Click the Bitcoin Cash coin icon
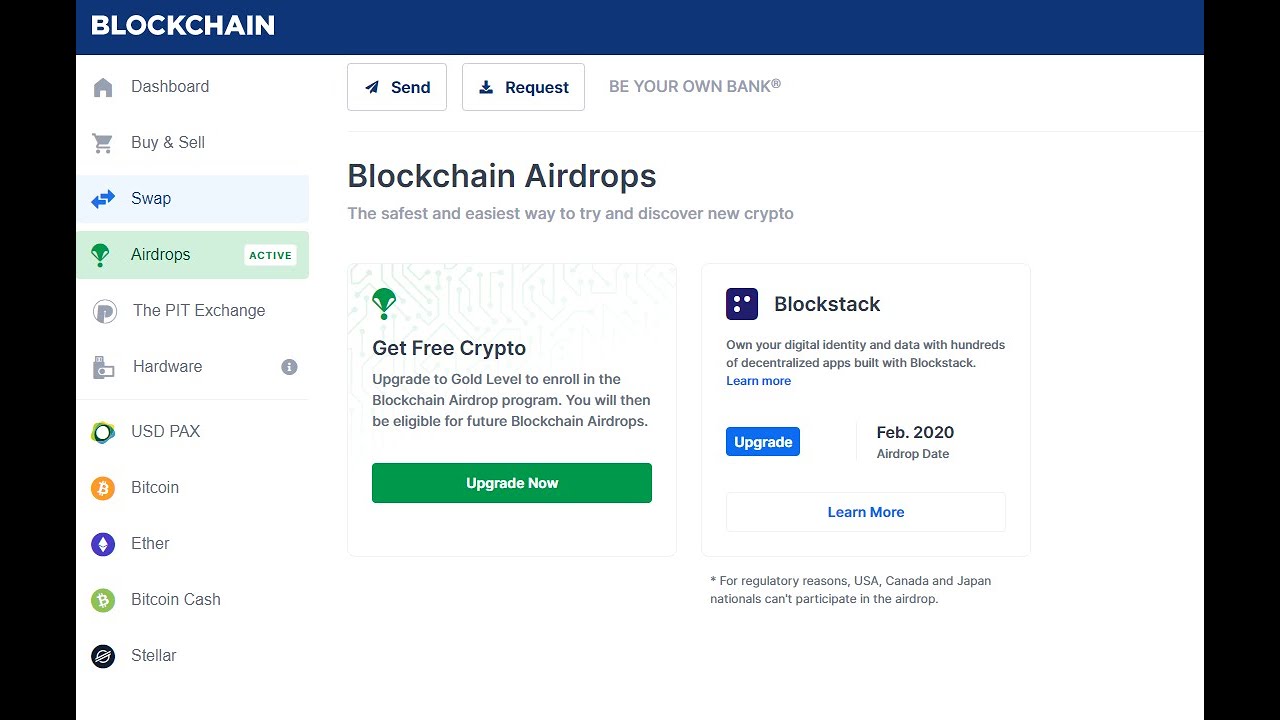 click(x=103, y=600)
